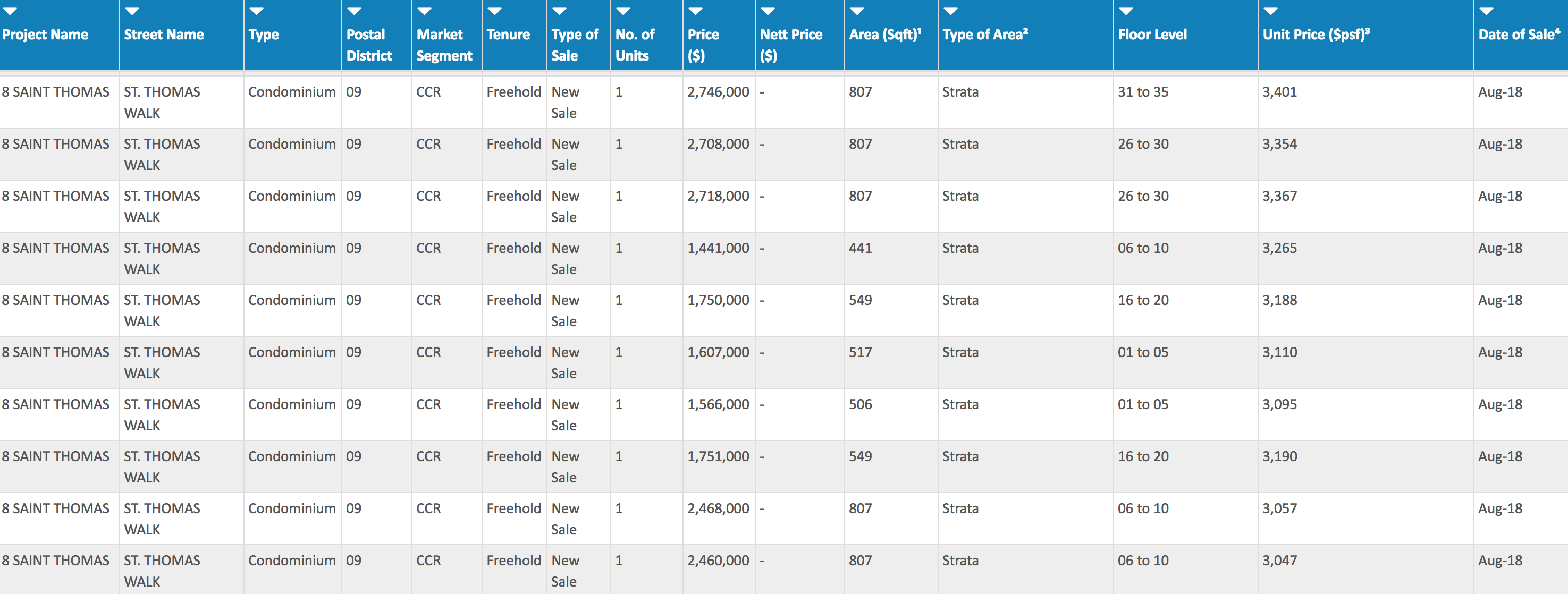The width and height of the screenshot is (1568, 594).
Task: Select area cell 441
Action: pyautogui.click(x=860, y=248)
